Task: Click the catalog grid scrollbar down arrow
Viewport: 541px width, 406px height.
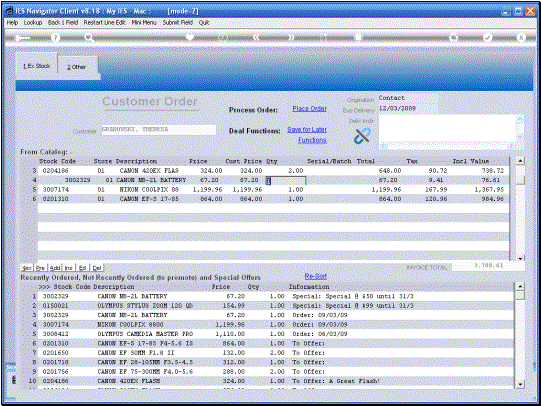Action: point(520,258)
